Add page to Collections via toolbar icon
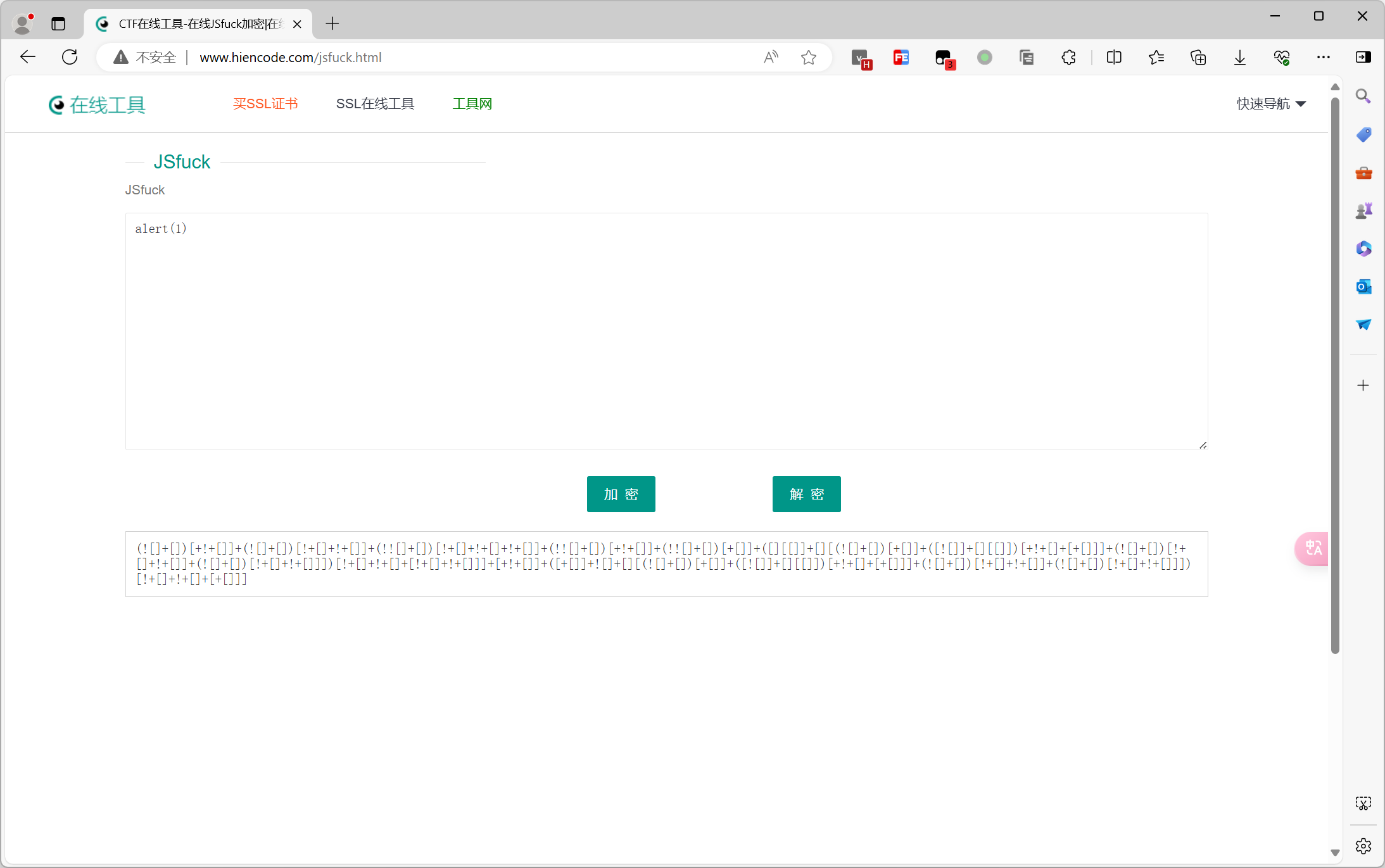The height and width of the screenshot is (868, 1385). pos(1198,57)
